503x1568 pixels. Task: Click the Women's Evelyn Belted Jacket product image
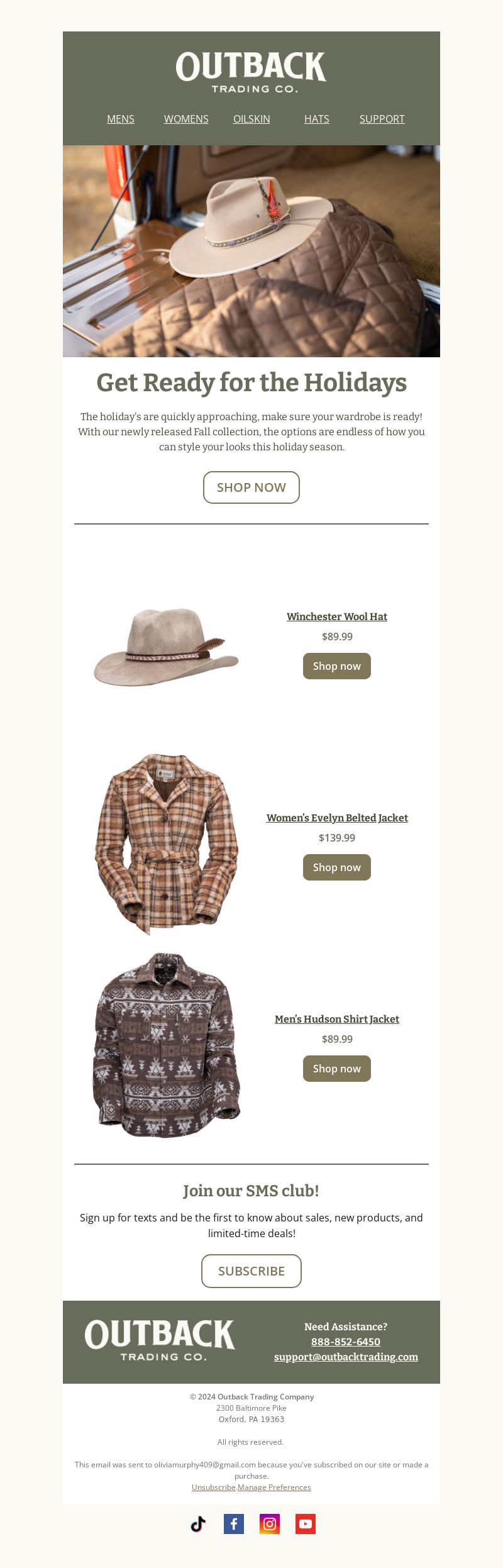(166, 843)
